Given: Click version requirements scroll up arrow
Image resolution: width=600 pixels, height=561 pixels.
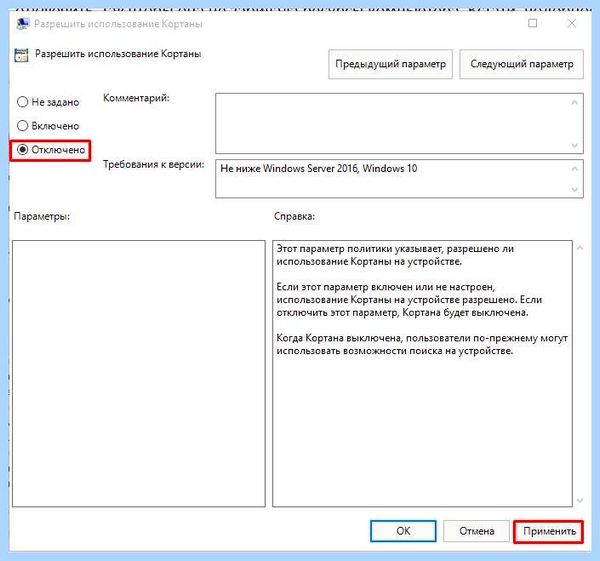Looking at the screenshot, I should click(x=574, y=168).
